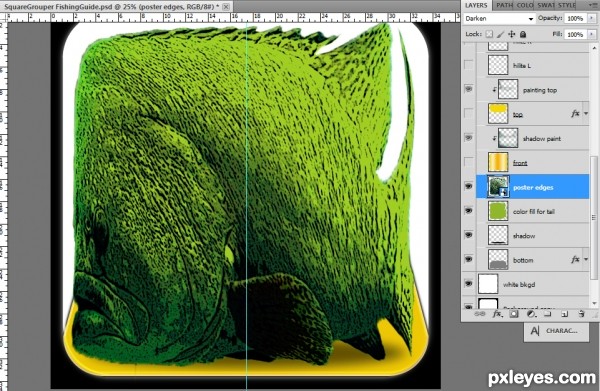The height and width of the screenshot is (391, 600).
Task: Hide the bottom layer
Action: (468, 259)
